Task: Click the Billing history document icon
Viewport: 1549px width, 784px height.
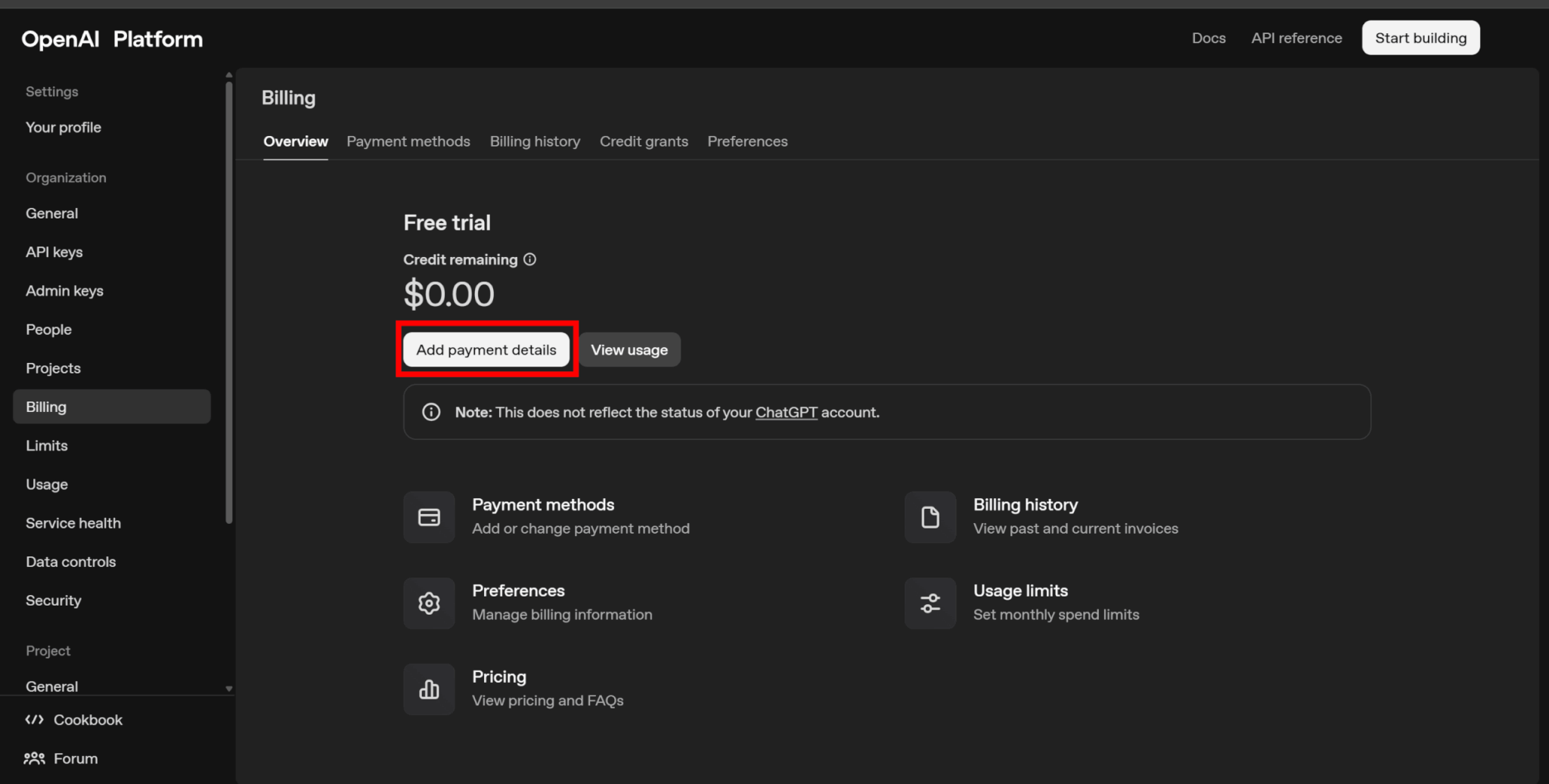Action: click(x=930, y=517)
